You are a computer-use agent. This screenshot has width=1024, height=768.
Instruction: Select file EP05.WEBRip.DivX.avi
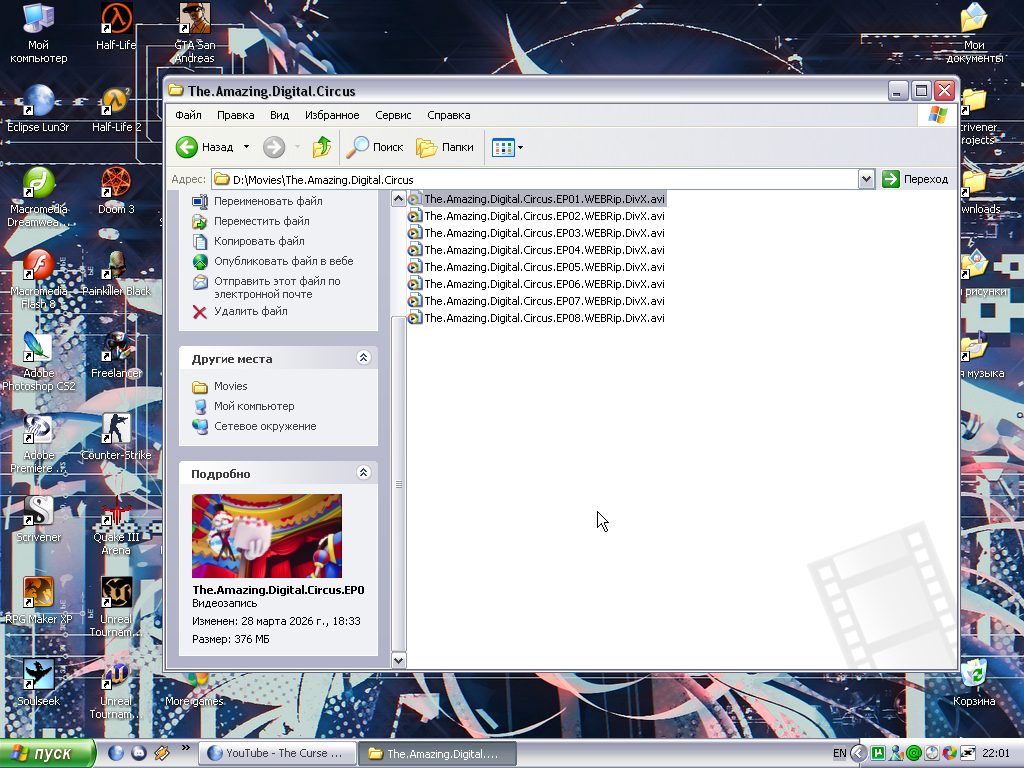pos(536,267)
